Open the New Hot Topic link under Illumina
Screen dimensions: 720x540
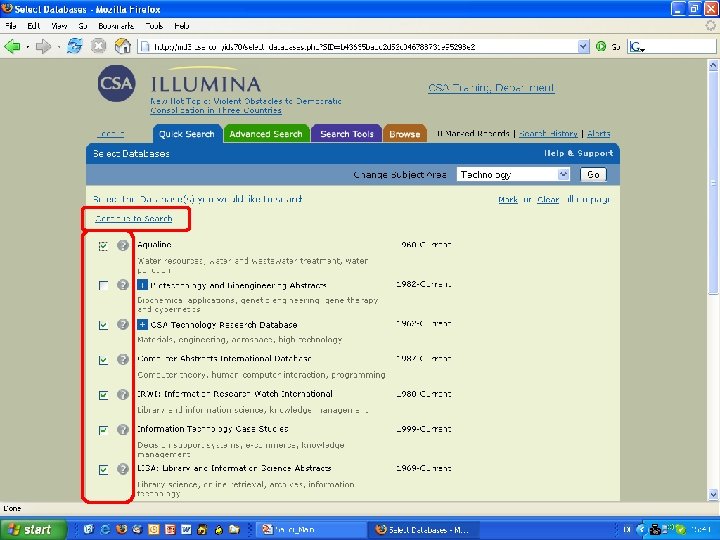246,106
